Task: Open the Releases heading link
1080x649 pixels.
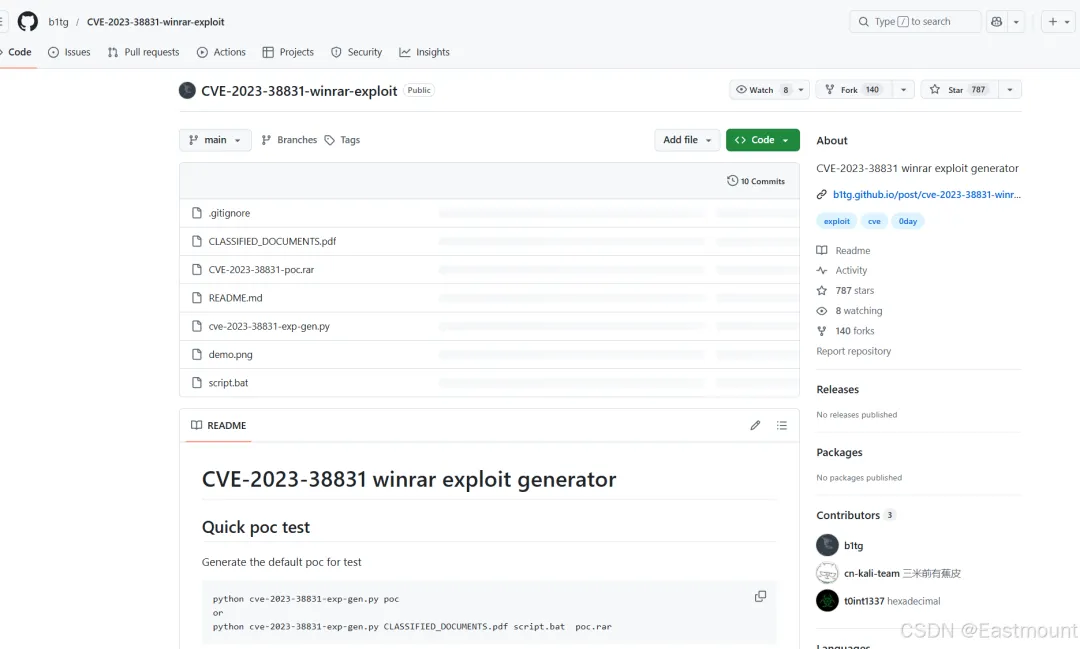Action: (x=838, y=389)
